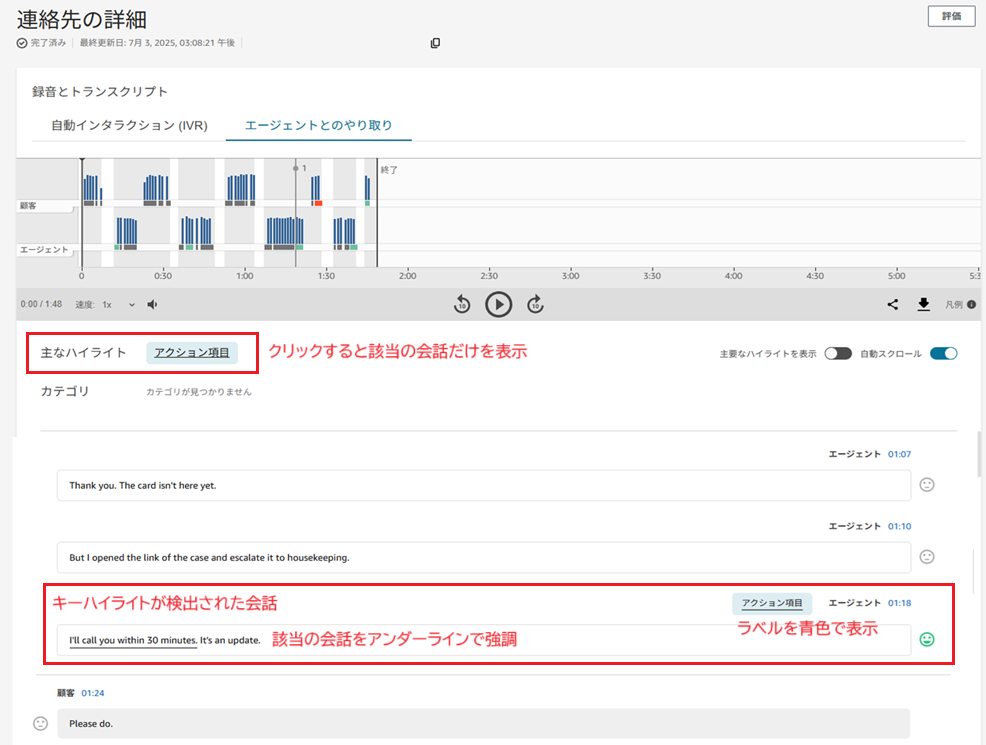
Task: Seek to 0:30 on the timeline axis
Action: point(163,276)
